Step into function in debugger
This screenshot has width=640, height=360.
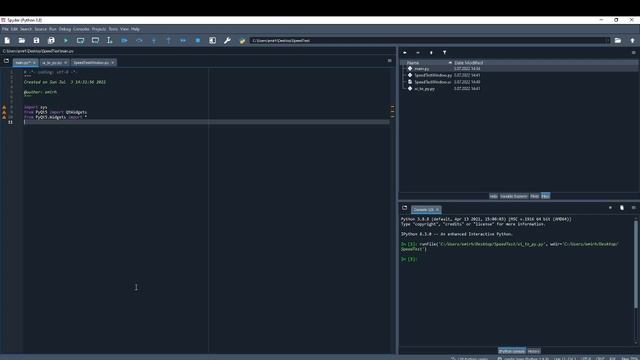[154, 40]
